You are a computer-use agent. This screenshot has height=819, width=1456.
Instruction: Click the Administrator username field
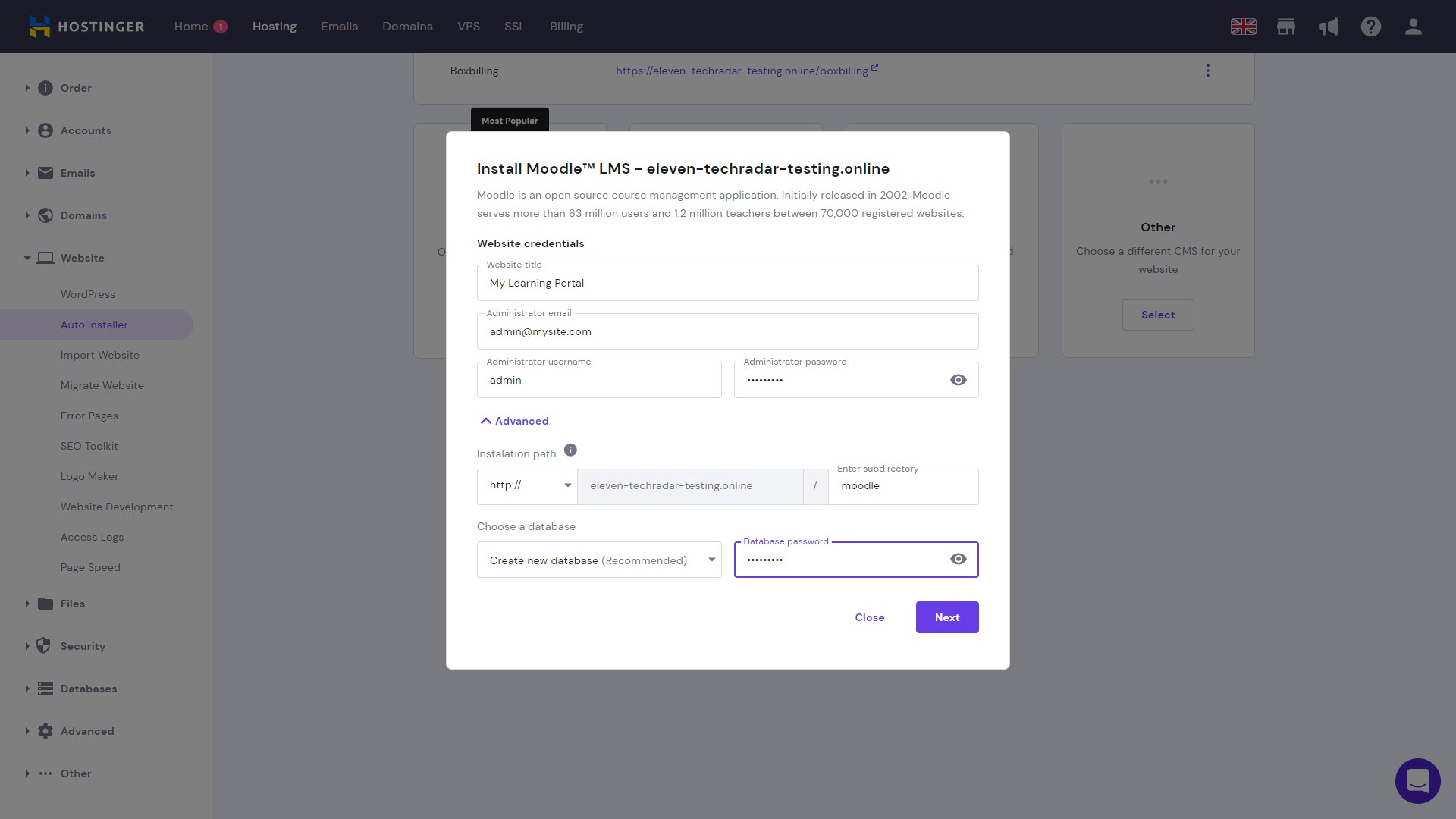pos(599,380)
